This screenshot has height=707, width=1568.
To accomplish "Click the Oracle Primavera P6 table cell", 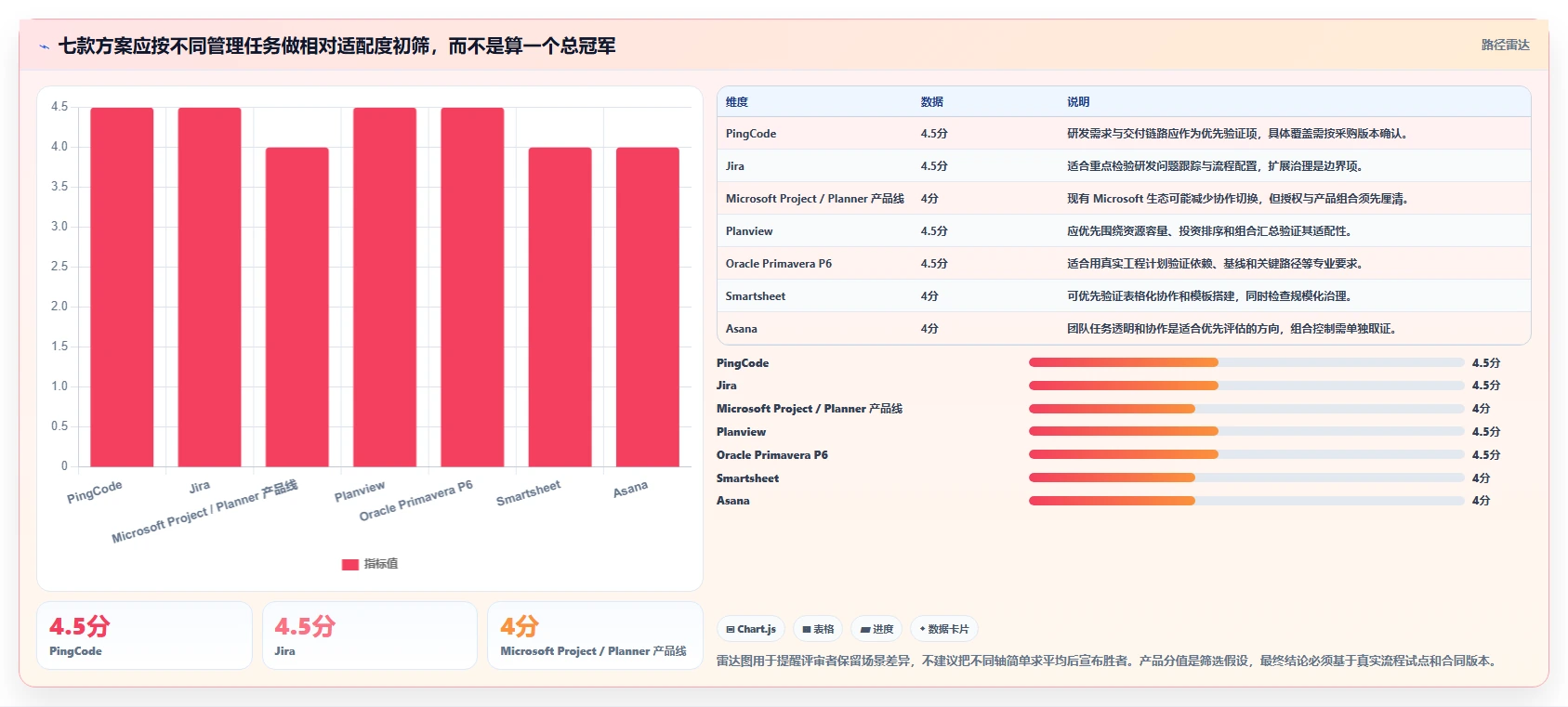I will coord(779,264).
